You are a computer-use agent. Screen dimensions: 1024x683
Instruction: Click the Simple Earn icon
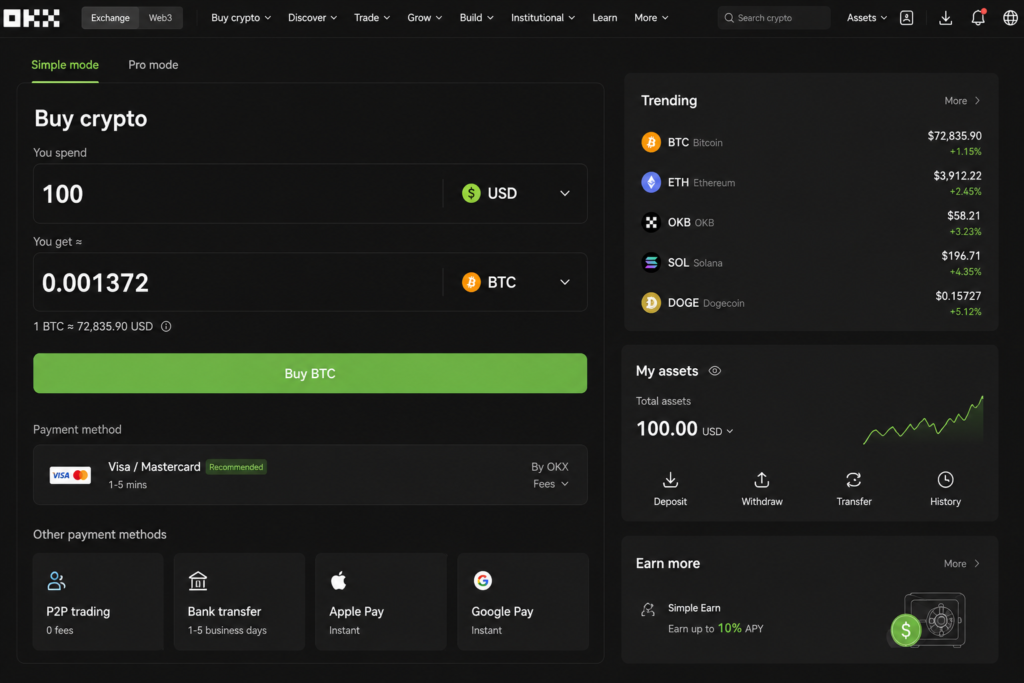click(x=648, y=610)
